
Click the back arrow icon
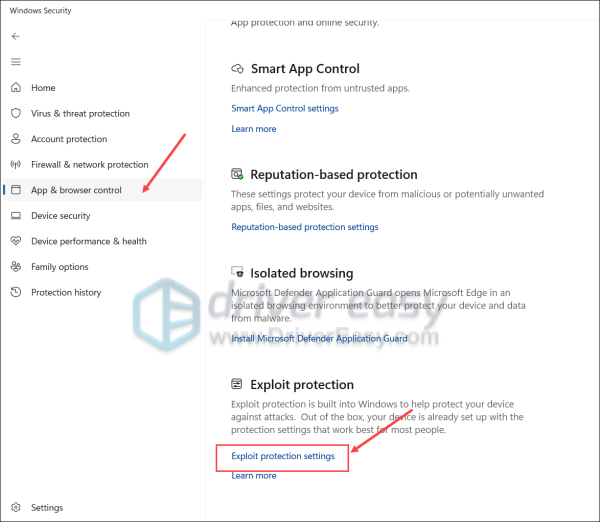click(16, 36)
